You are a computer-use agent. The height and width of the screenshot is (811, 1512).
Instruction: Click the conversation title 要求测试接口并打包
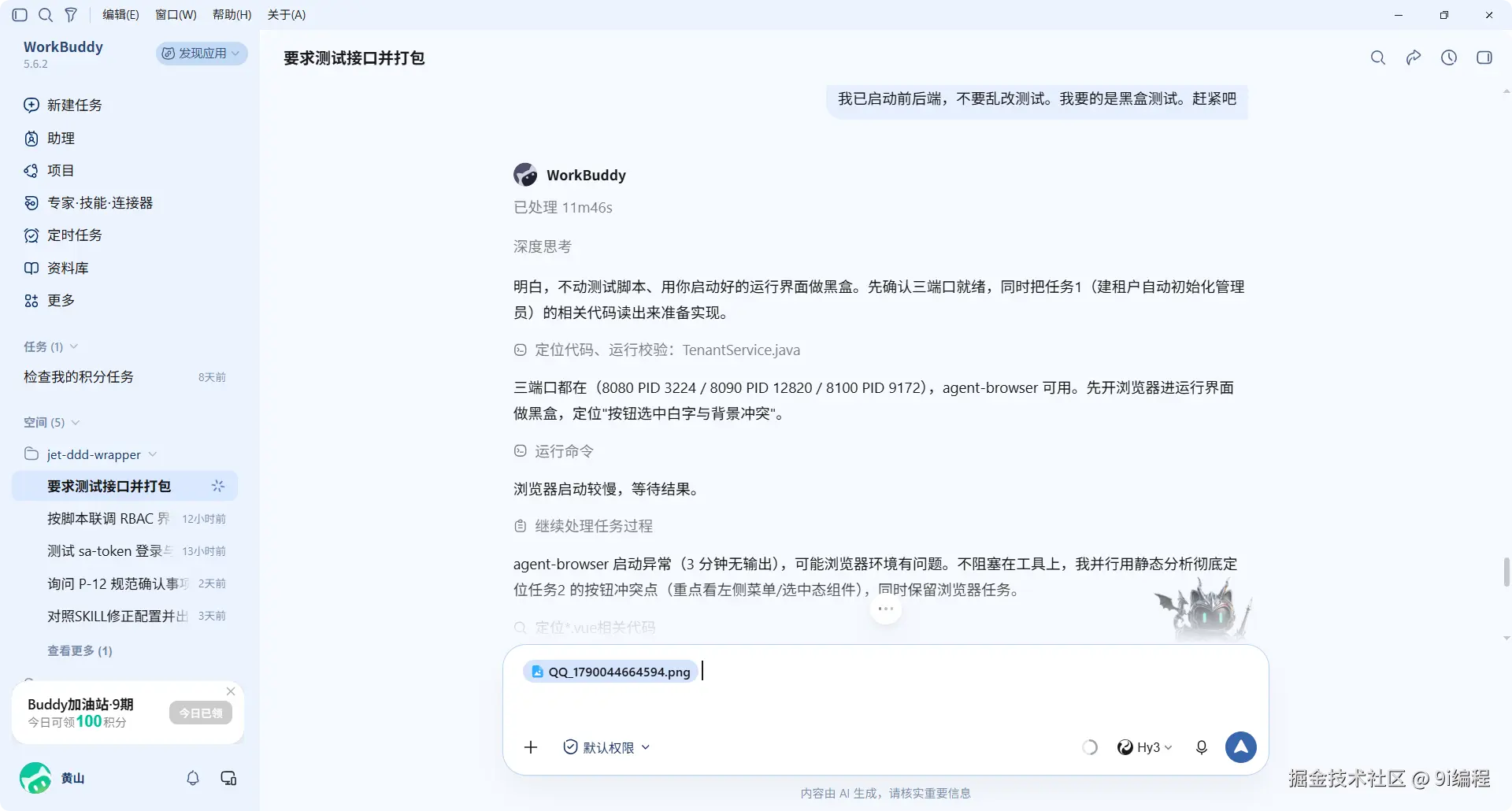[354, 58]
